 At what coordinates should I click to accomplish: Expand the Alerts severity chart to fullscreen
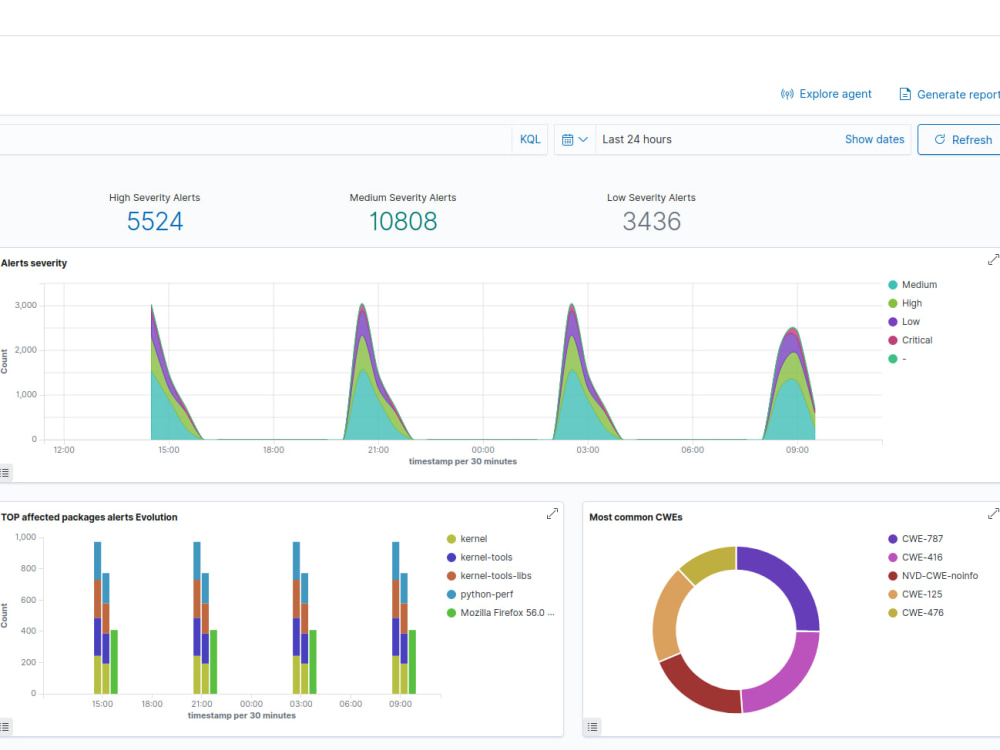(993, 260)
